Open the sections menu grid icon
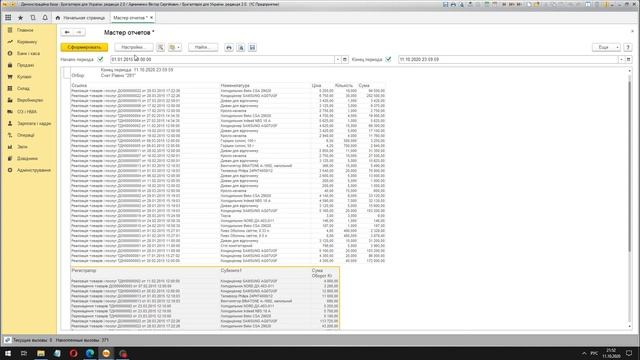 pyautogui.click(x=8, y=18)
